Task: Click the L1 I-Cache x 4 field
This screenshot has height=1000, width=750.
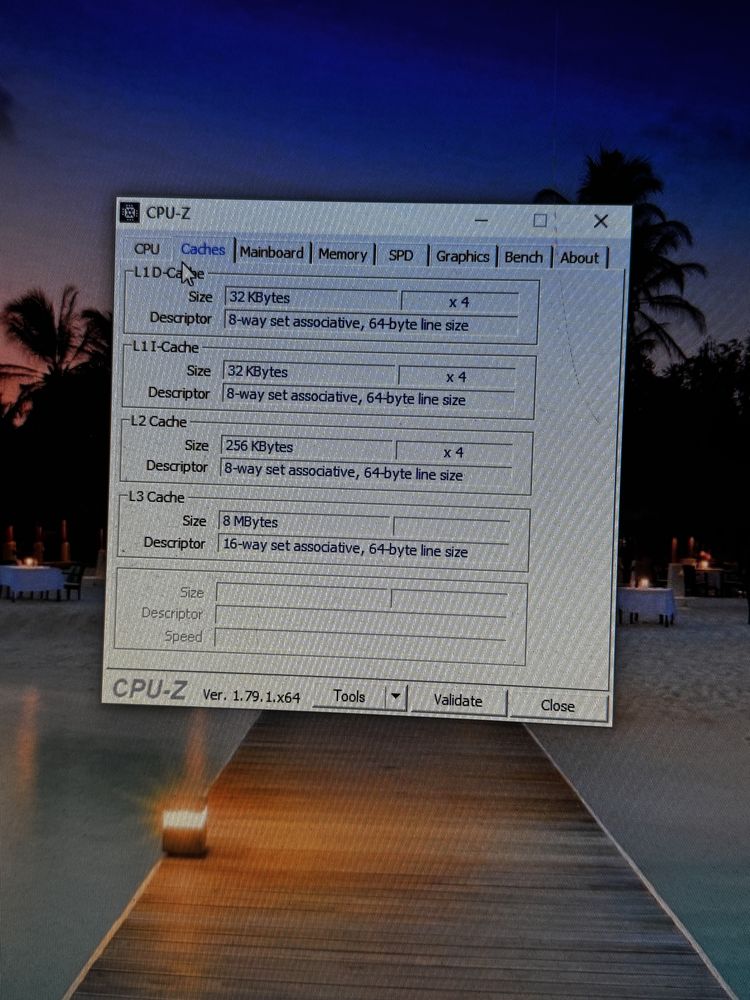Action: coord(457,377)
